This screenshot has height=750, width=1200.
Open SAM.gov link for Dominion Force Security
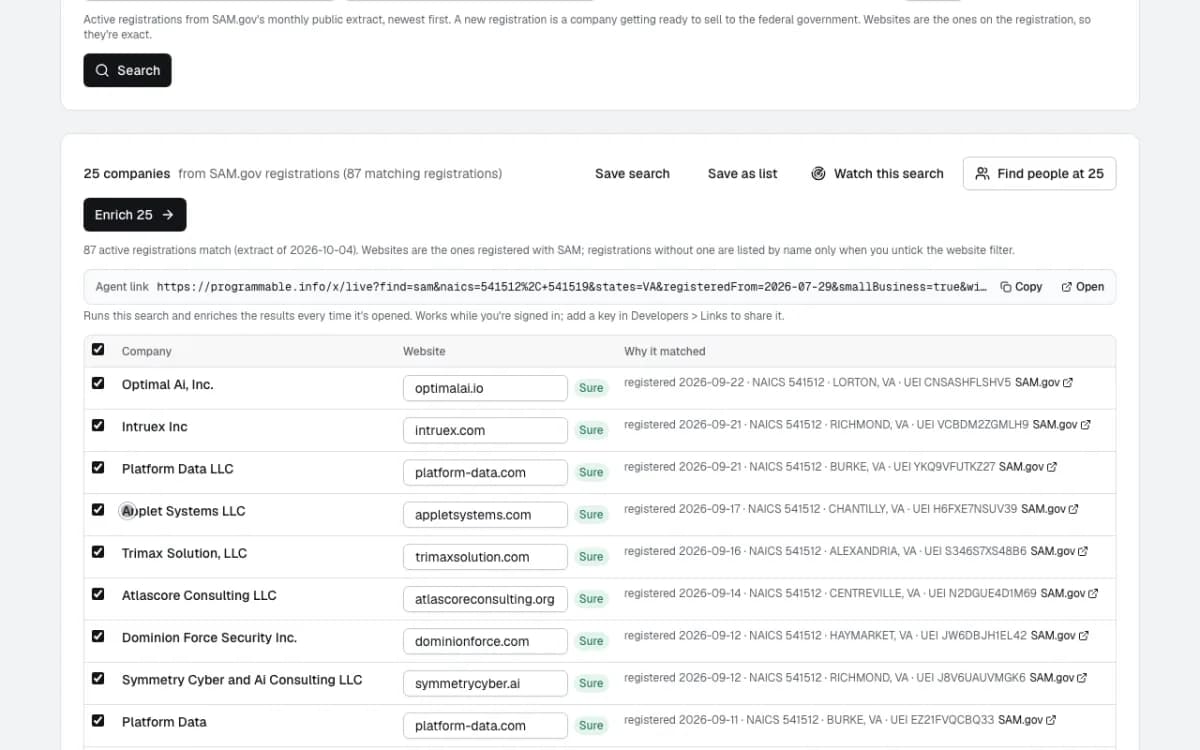pos(1059,634)
